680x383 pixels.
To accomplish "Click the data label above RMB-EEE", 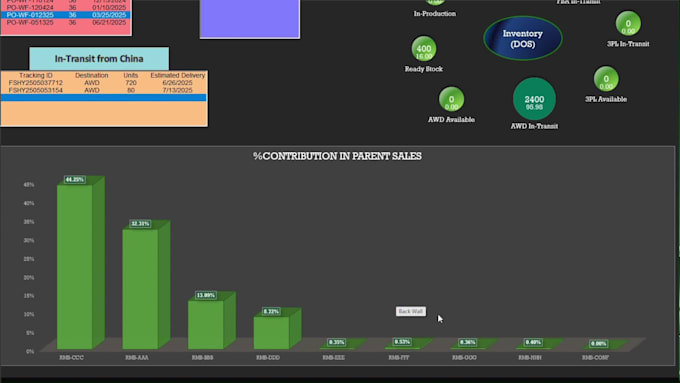I will 336,342.
